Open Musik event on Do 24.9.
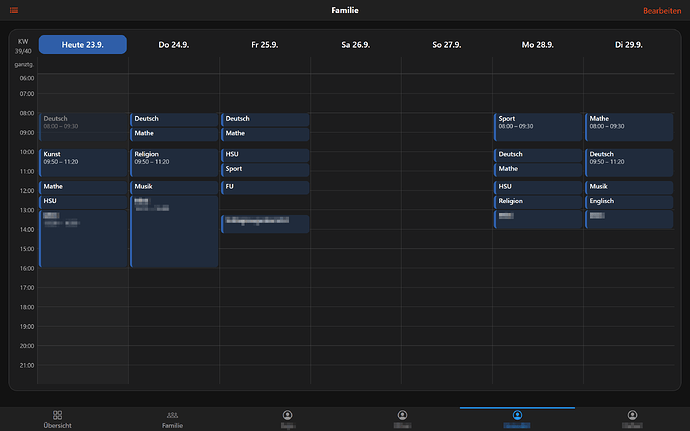The height and width of the screenshot is (431, 690). click(x=174, y=187)
